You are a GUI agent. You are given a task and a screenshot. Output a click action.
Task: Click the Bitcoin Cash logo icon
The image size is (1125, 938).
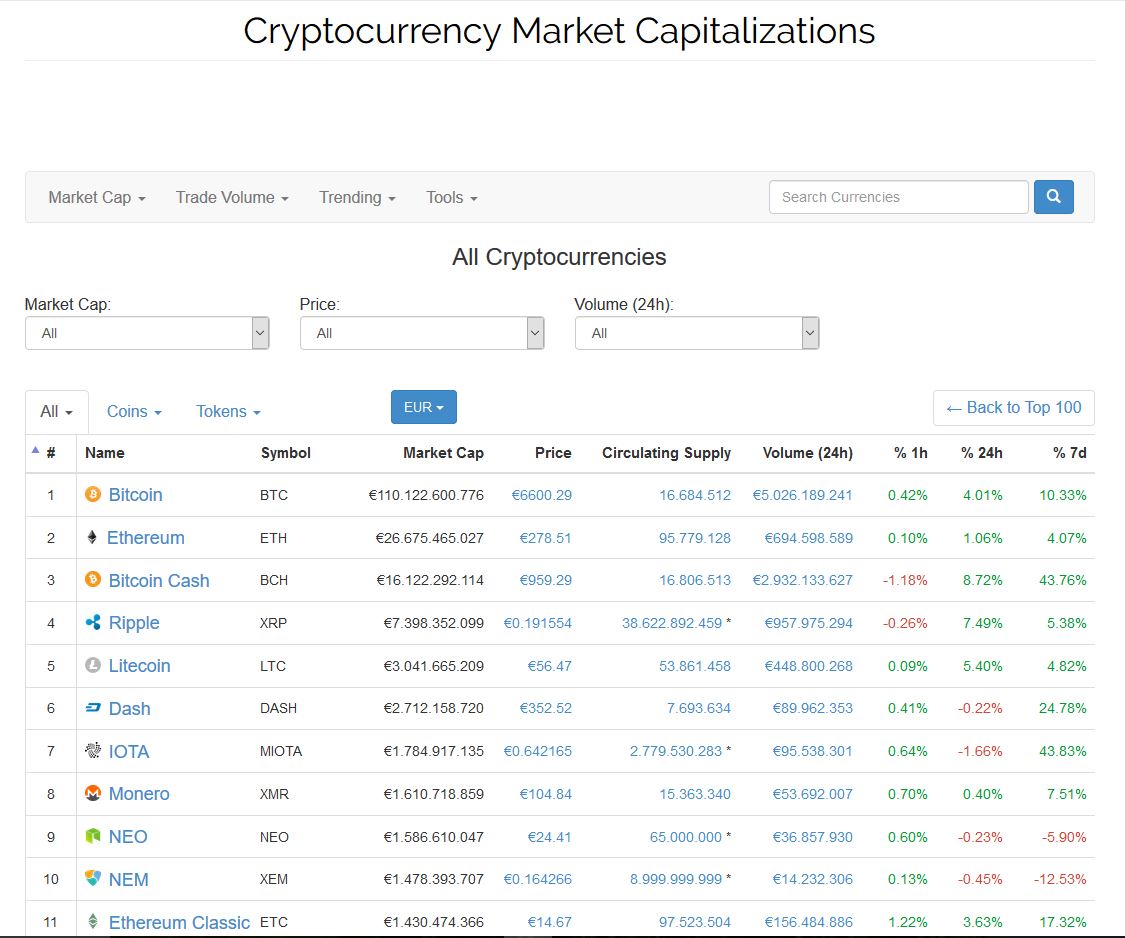click(93, 579)
